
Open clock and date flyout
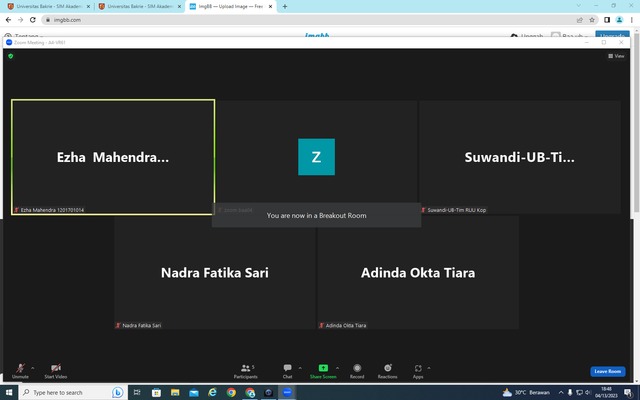click(x=606, y=392)
